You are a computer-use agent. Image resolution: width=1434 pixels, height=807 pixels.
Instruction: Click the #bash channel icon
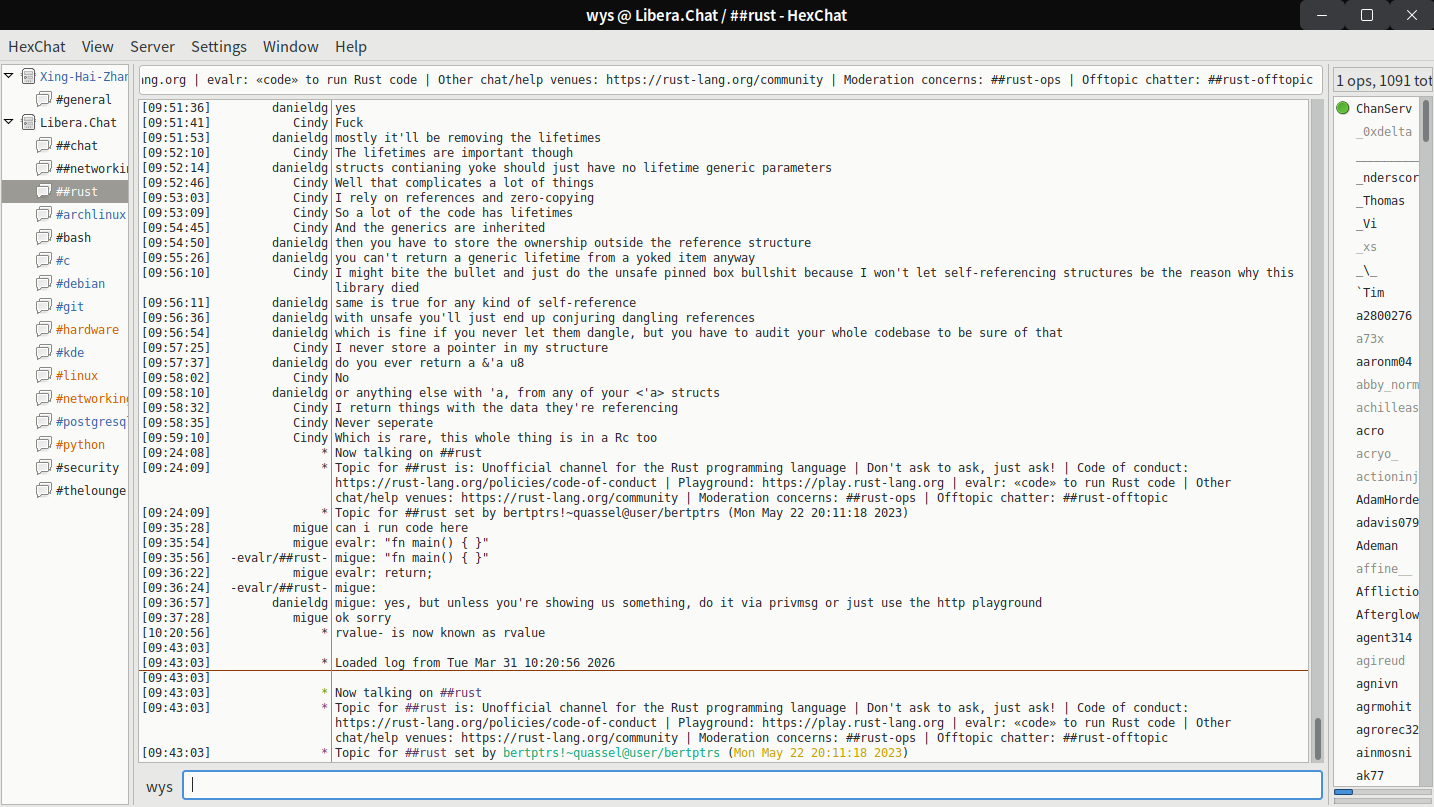tap(44, 237)
